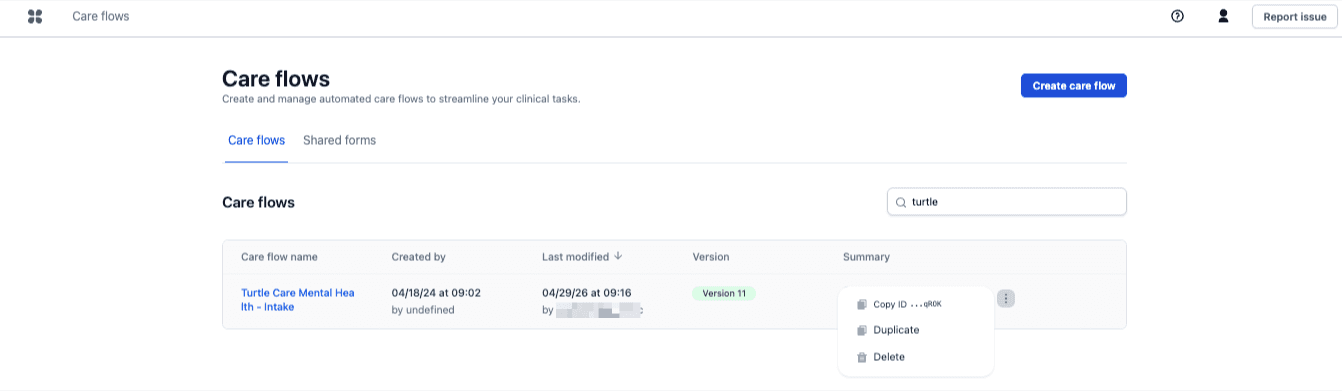Click the Last modified sort arrow
Image resolution: width=1342 pixels, height=391 pixels.
click(618, 256)
